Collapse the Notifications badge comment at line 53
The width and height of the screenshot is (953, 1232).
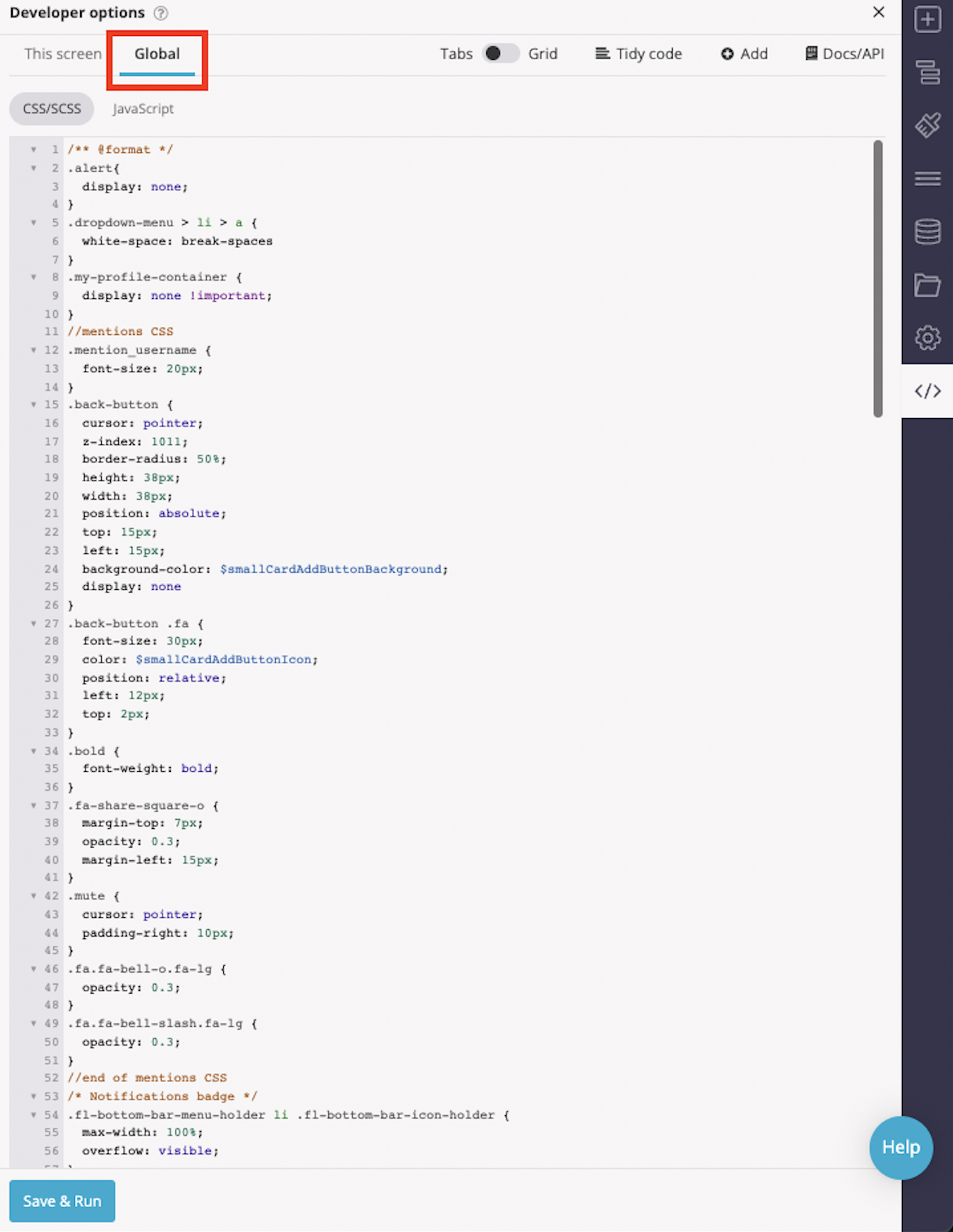click(34, 1096)
